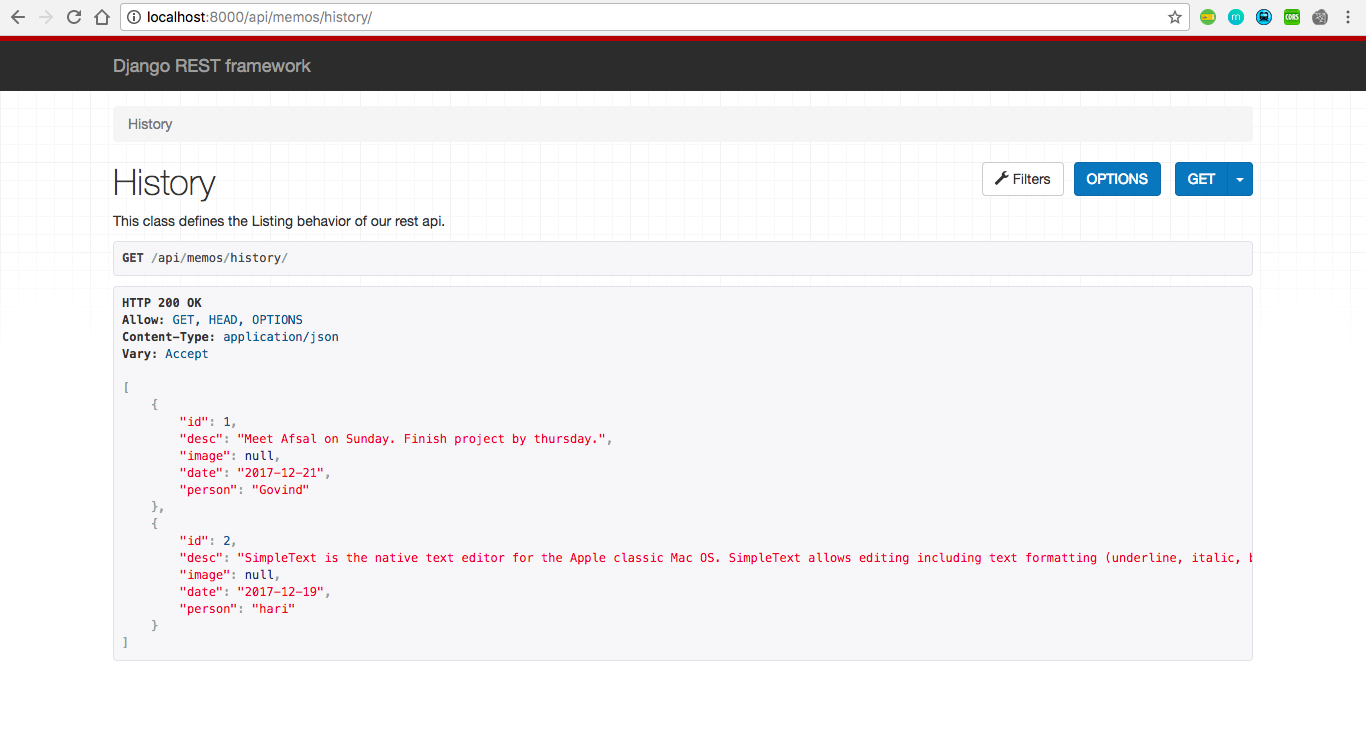Toggle the green CORS extension icon
Image resolution: width=1366 pixels, height=730 pixels.
tap(1292, 17)
